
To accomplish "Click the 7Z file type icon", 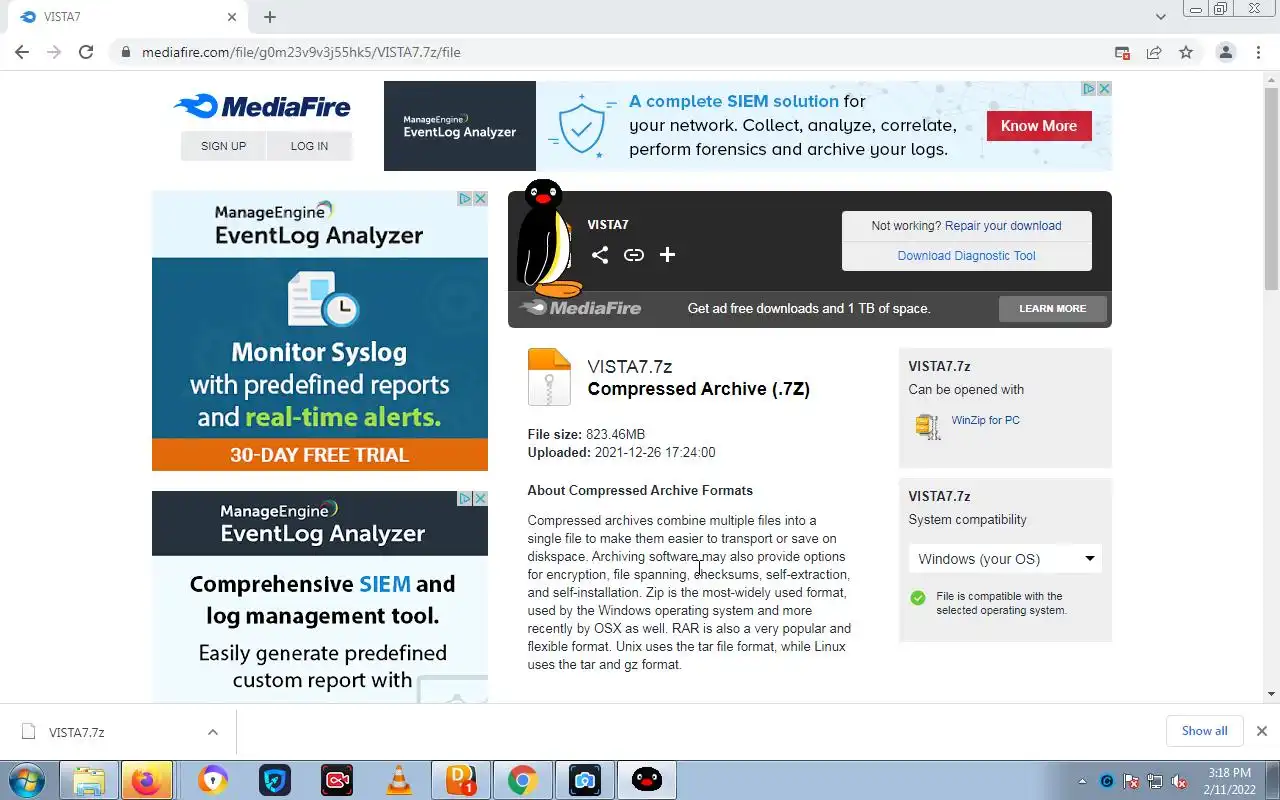I will pyautogui.click(x=549, y=377).
